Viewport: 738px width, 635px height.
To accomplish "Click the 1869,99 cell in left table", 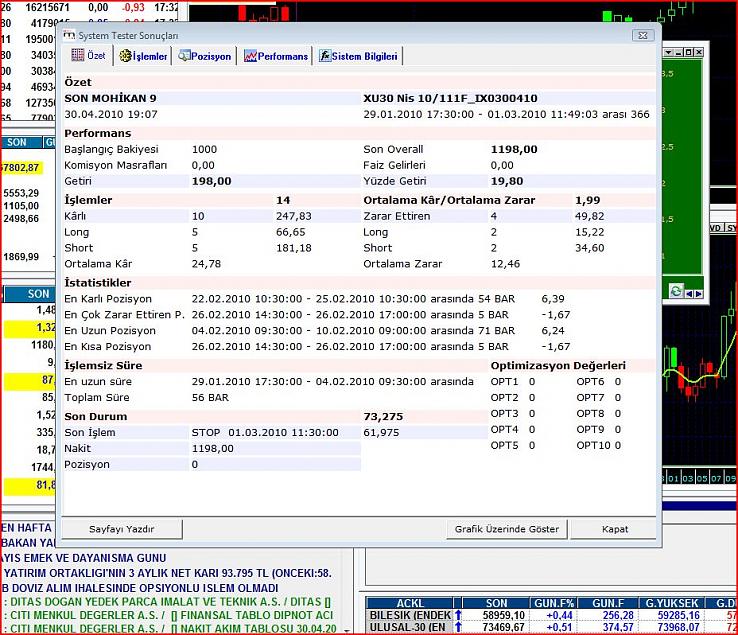I will pos(21,257).
